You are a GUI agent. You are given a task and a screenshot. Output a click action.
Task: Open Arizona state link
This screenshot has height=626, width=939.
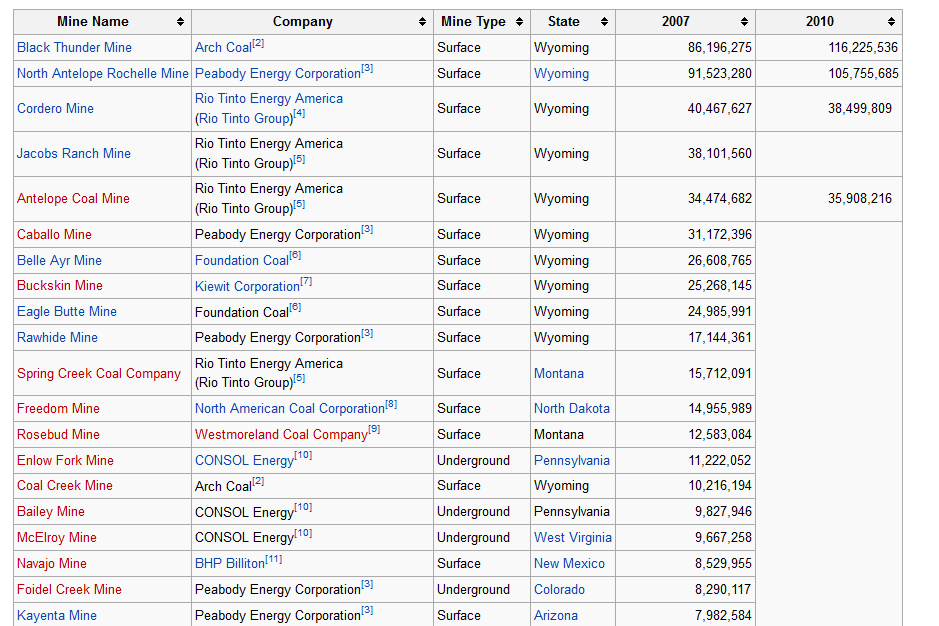[x=556, y=616]
